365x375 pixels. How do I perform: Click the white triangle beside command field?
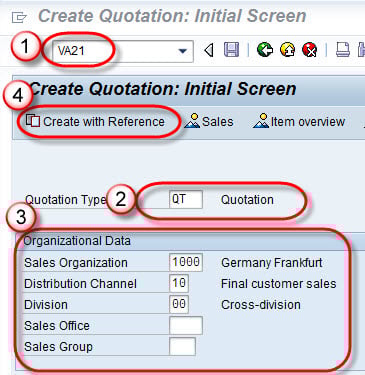pos(209,51)
